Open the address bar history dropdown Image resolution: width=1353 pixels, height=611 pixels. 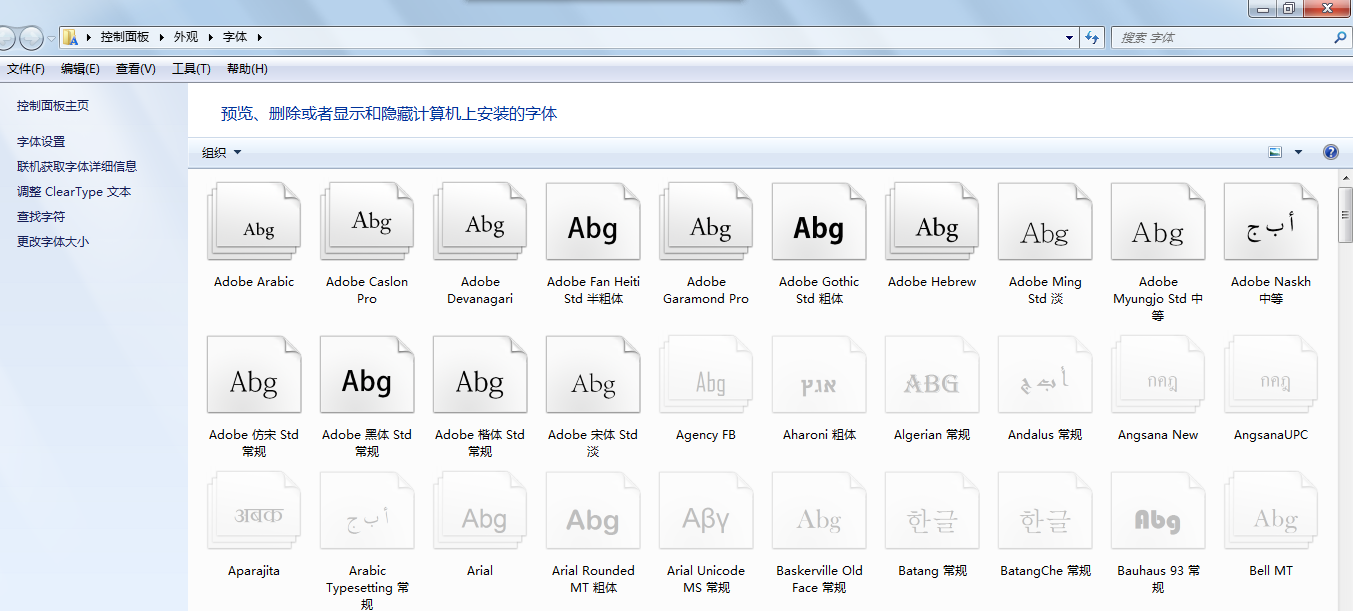pyautogui.click(x=1070, y=37)
